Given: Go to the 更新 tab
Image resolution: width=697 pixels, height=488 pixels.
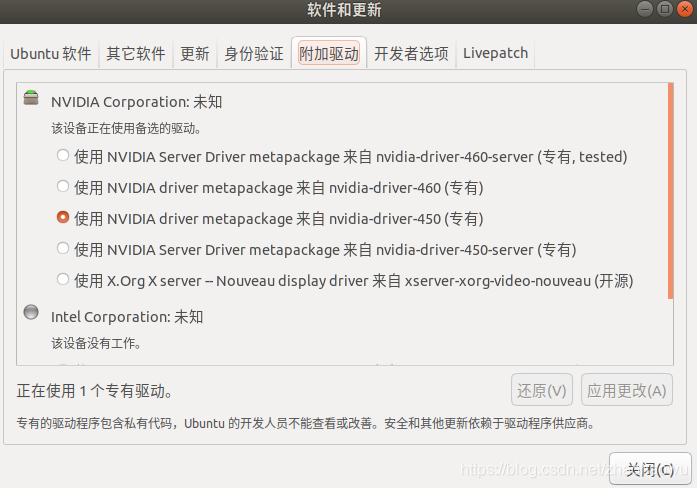Looking at the screenshot, I should (x=195, y=53).
